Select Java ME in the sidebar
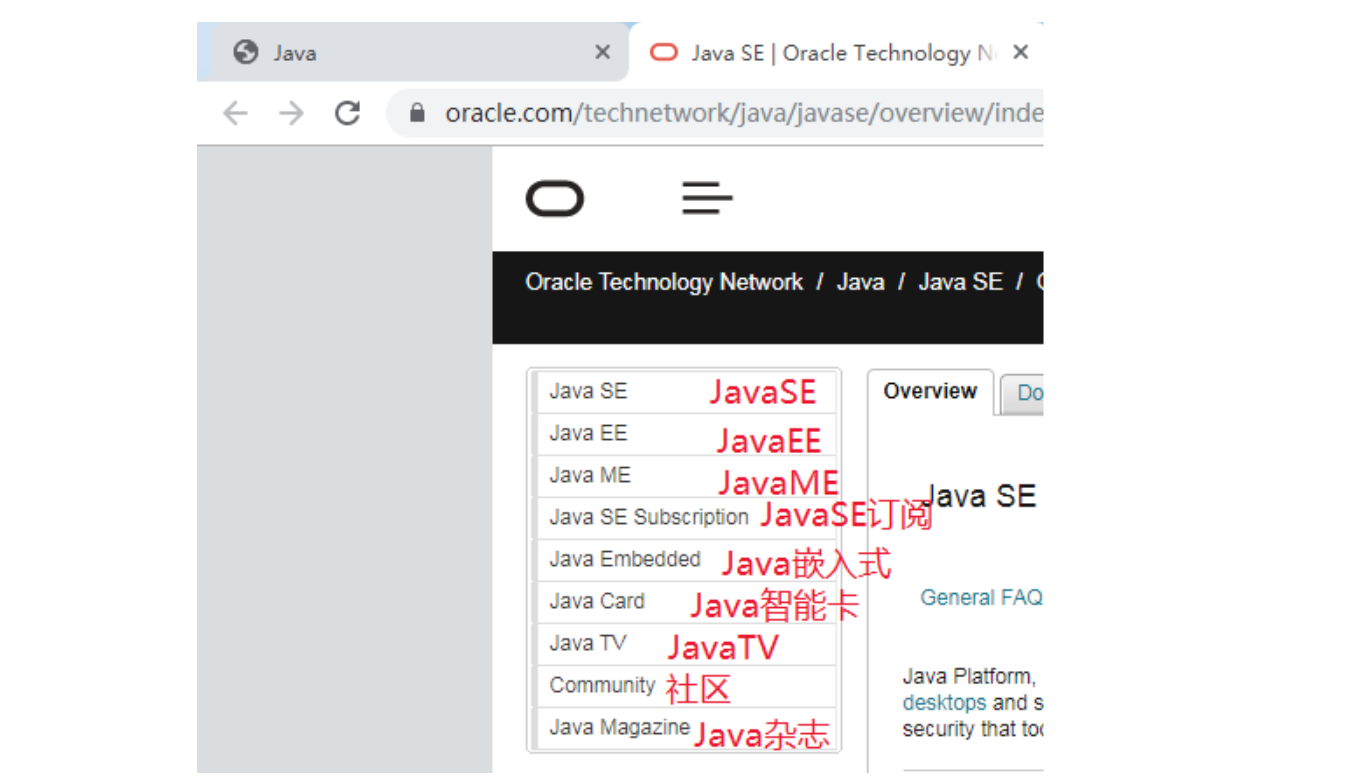Viewport: 1362px width, 782px height. 686,475
